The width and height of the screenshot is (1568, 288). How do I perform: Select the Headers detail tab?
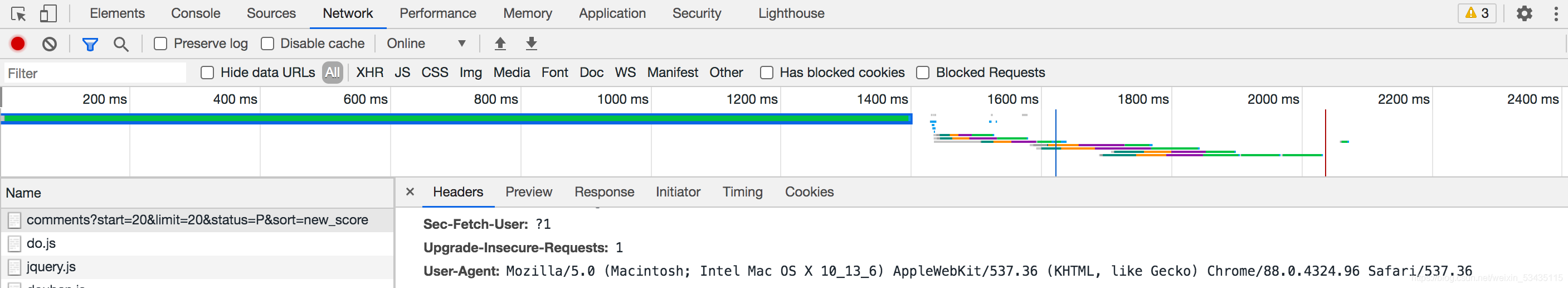pyautogui.click(x=457, y=191)
